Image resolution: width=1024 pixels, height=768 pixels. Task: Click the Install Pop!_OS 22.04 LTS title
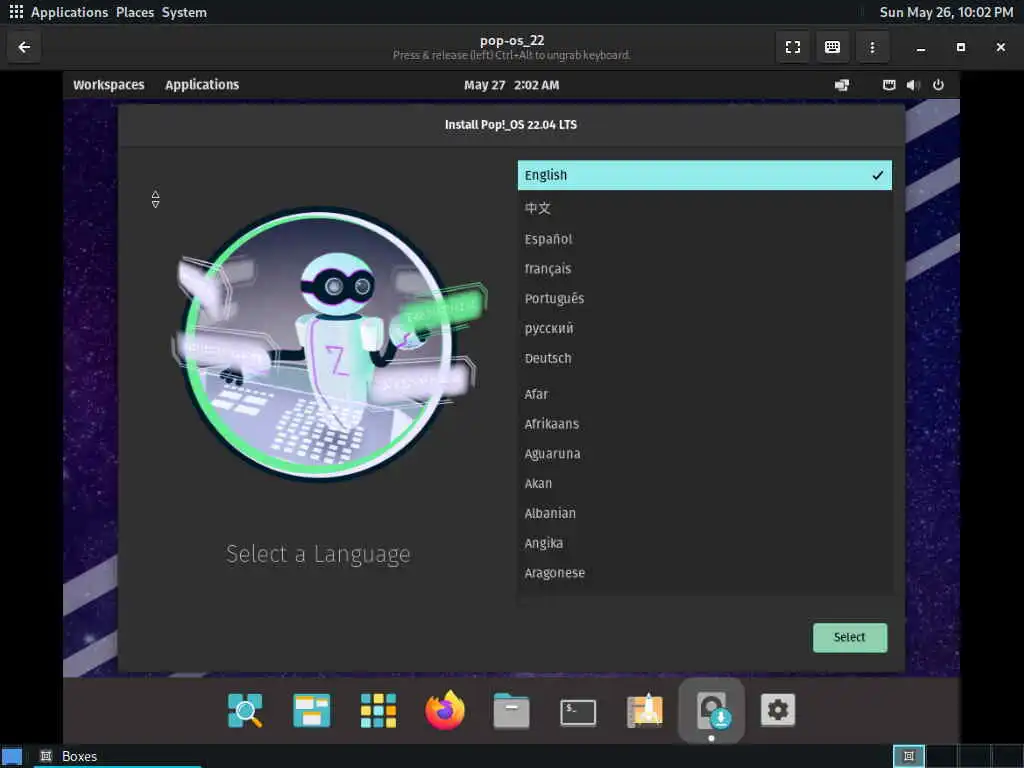[511, 125]
